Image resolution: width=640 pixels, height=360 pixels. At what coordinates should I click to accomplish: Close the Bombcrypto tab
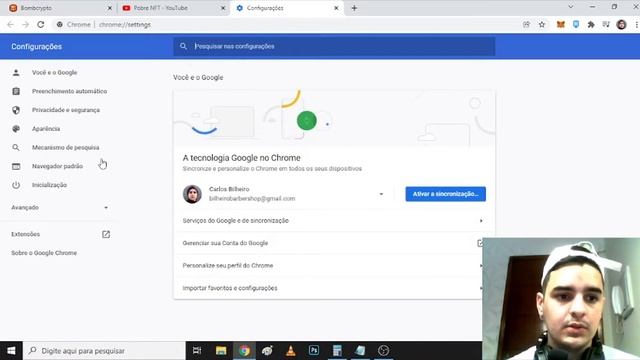point(109,8)
